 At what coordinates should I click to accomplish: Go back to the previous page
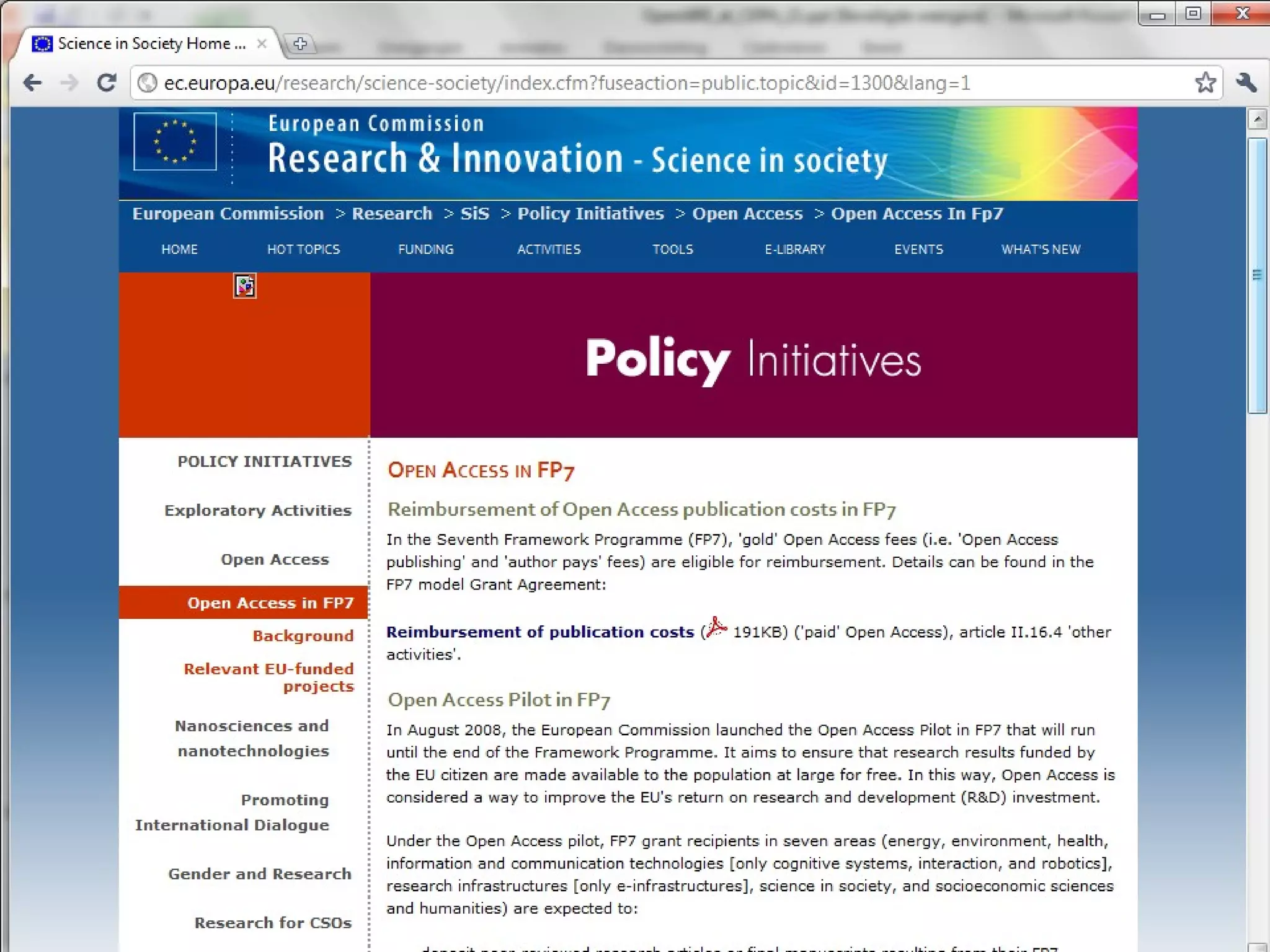32,82
